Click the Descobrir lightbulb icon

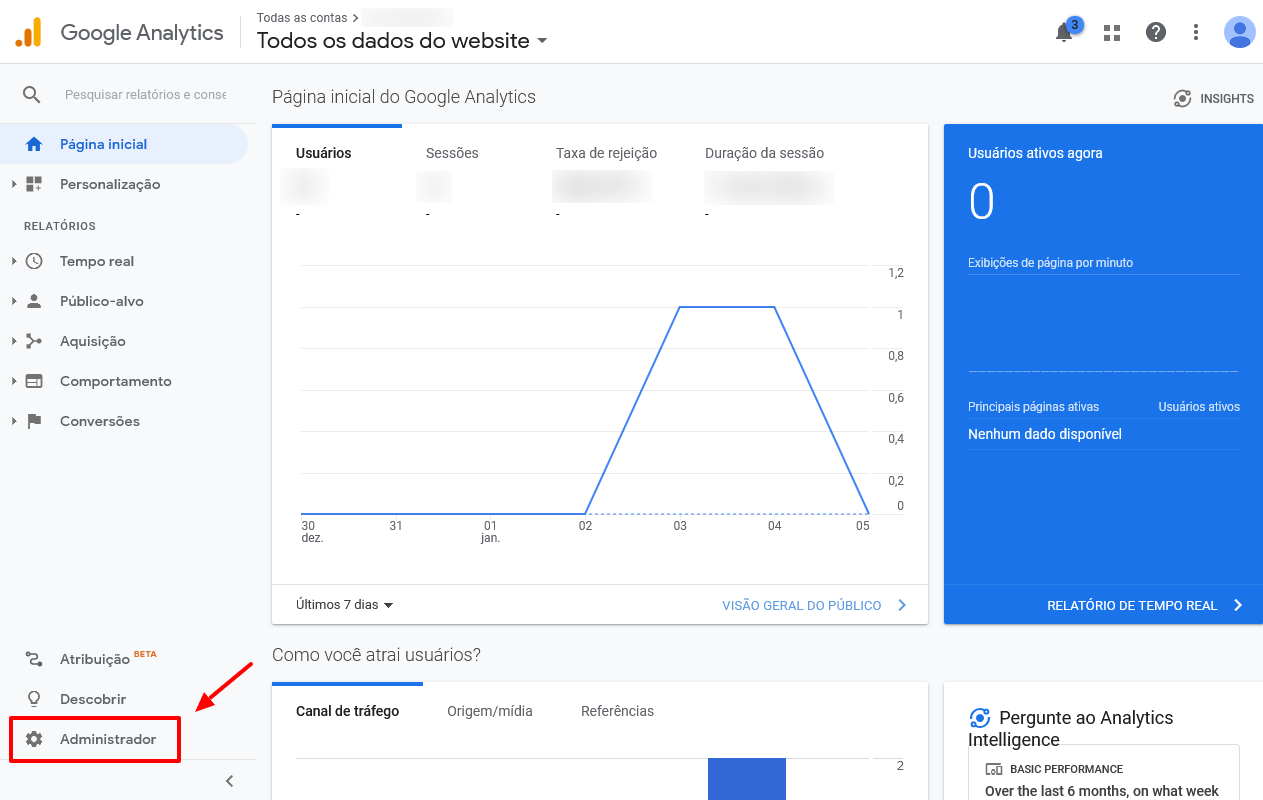34,699
